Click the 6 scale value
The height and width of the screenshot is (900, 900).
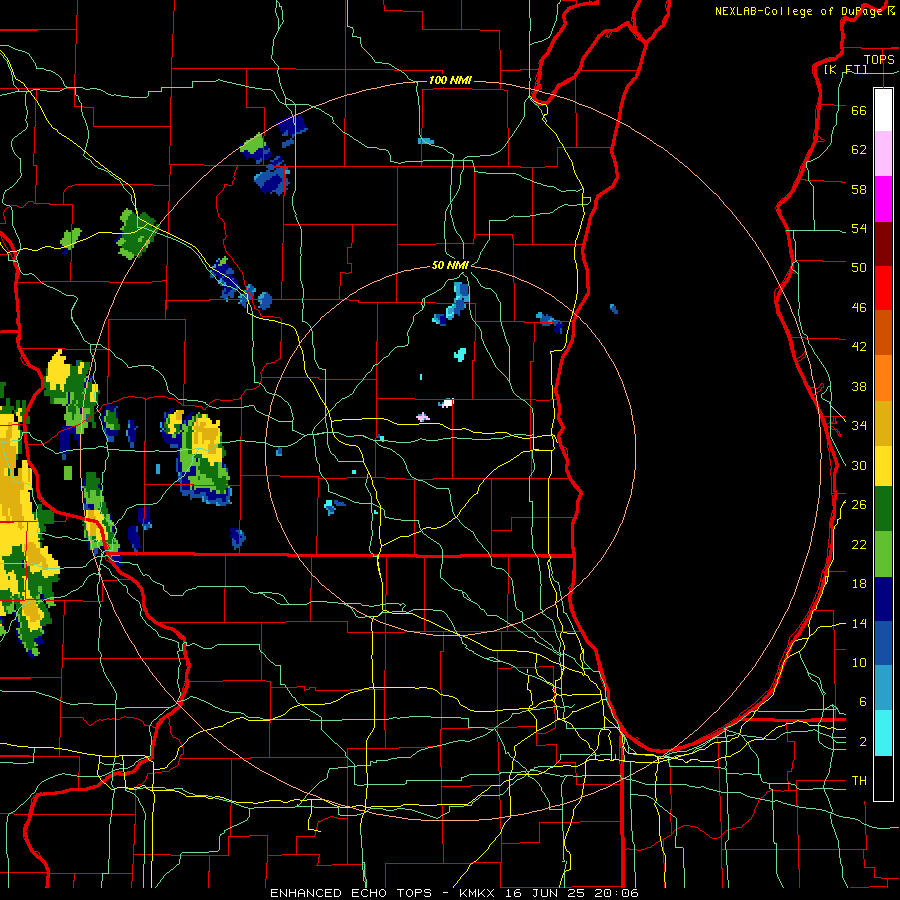(863, 702)
